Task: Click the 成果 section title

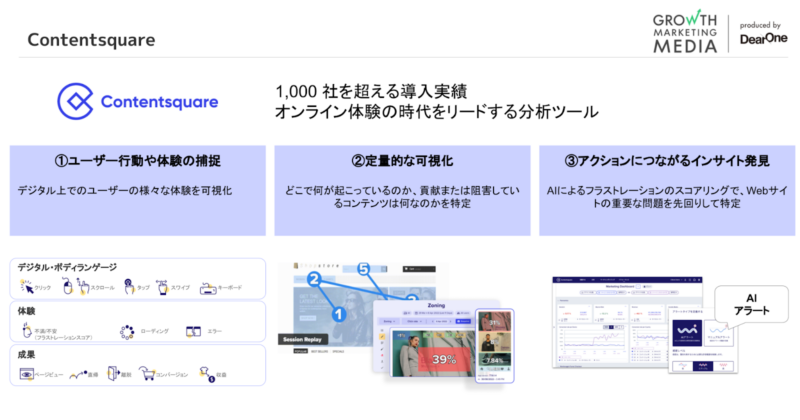Action: (x=27, y=355)
